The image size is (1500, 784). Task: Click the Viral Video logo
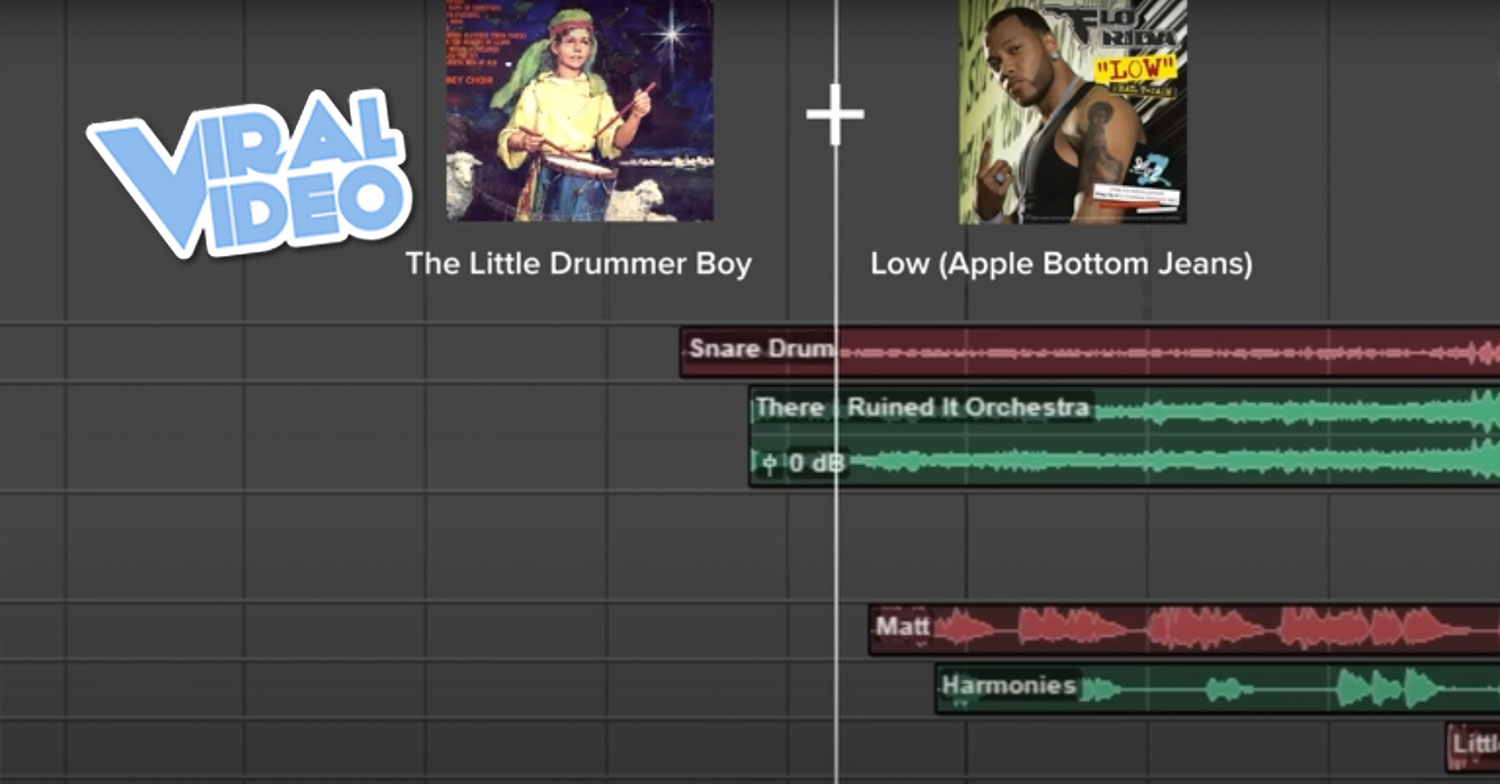(250, 172)
